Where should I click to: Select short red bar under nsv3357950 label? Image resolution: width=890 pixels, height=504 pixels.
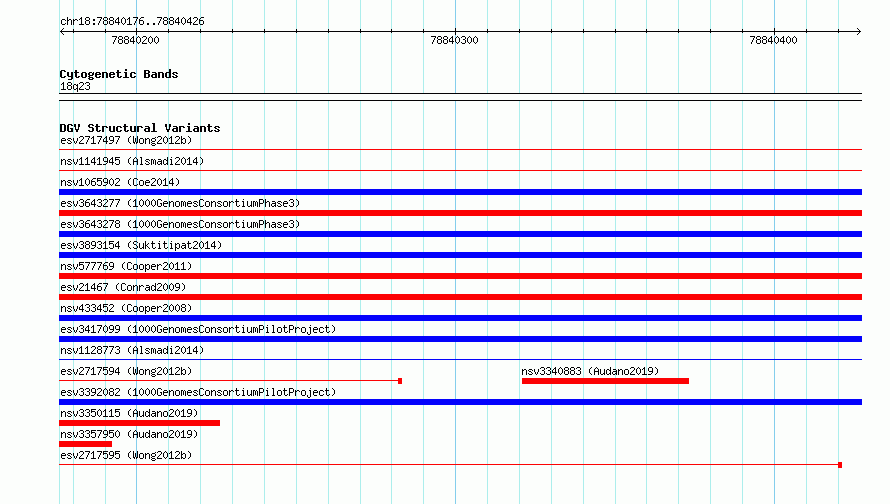(86, 444)
